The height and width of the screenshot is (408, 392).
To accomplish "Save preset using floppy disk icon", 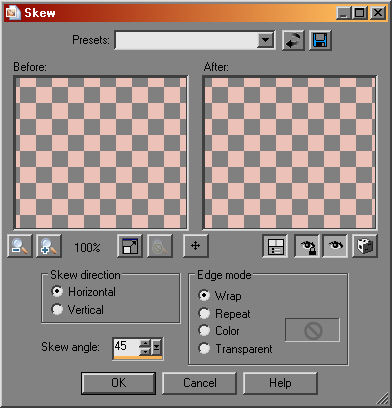I will click(x=320, y=41).
